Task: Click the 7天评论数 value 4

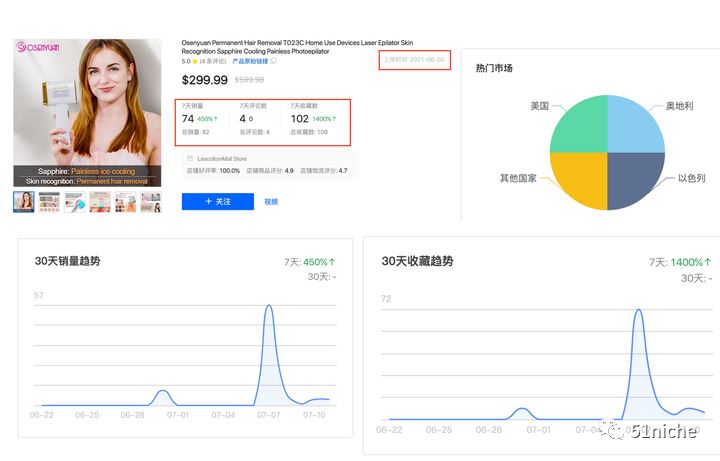Action: 242,119
